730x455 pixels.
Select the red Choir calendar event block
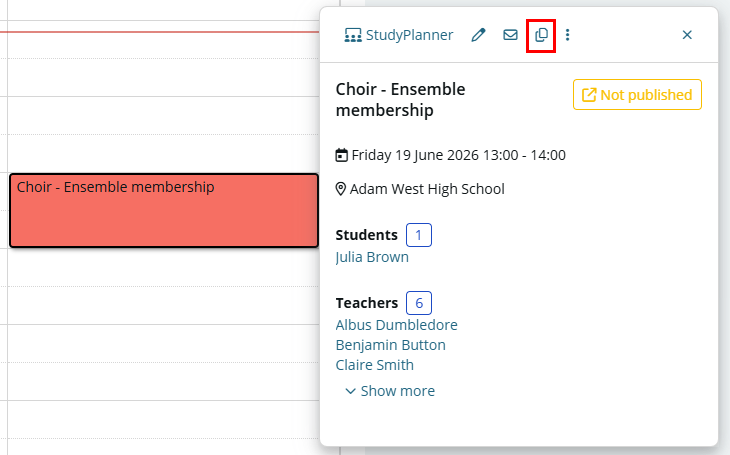coord(164,210)
